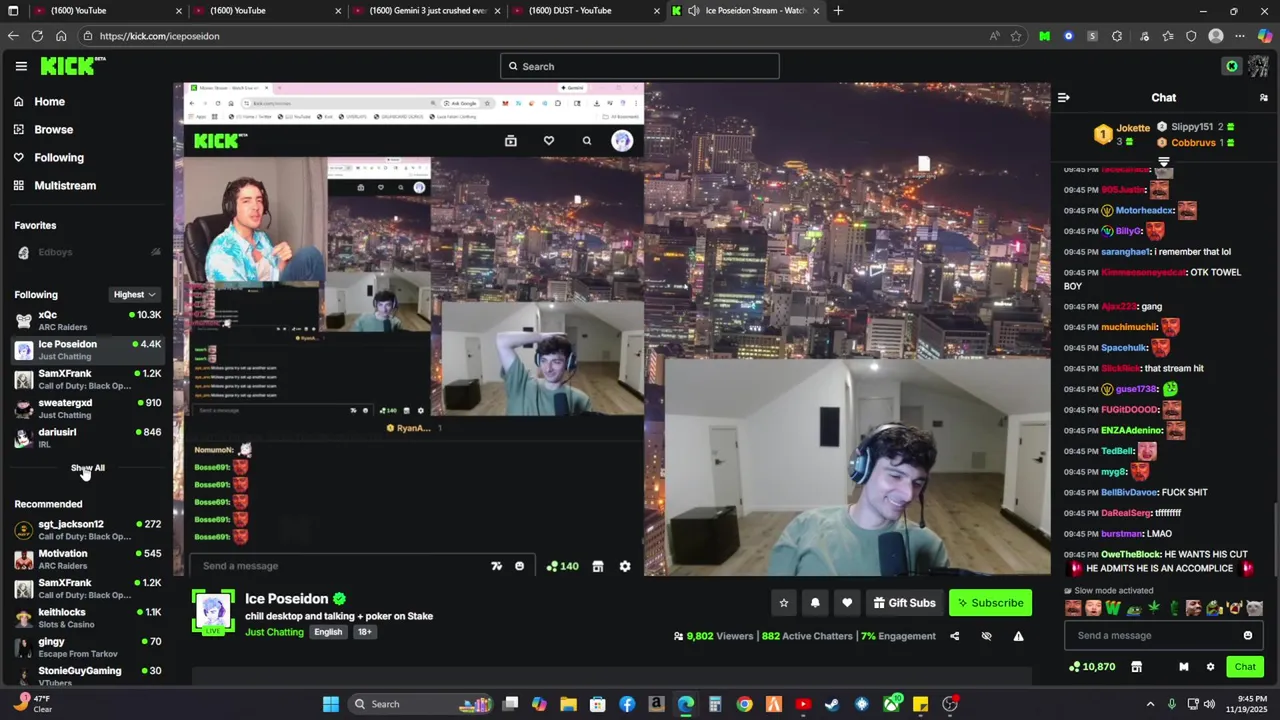
Task: Open a new browser tab
Action: coord(838,11)
